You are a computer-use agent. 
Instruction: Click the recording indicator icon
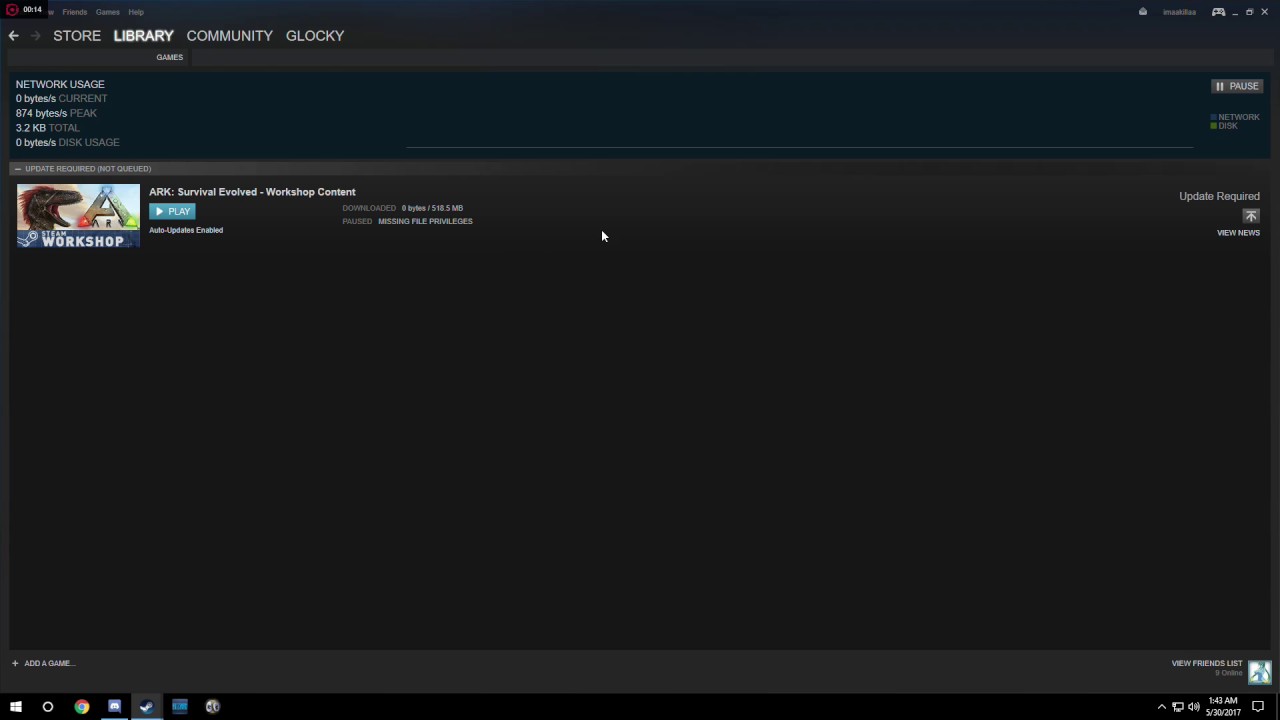pos(12,10)
